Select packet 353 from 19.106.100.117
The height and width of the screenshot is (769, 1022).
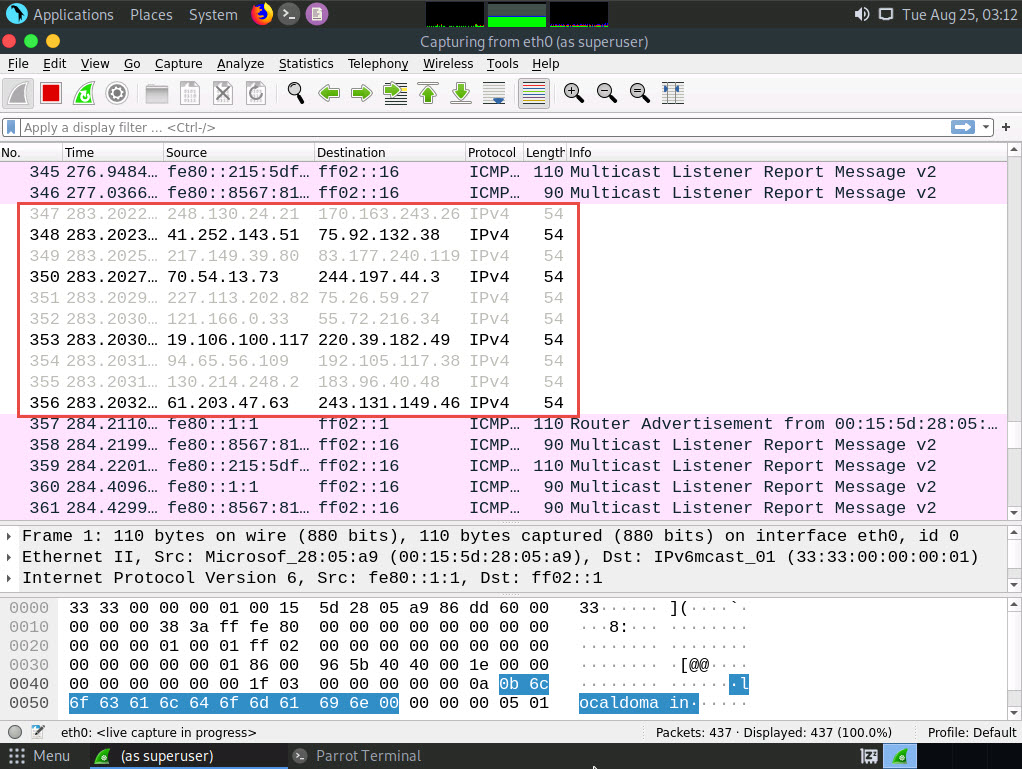point(503,340)
